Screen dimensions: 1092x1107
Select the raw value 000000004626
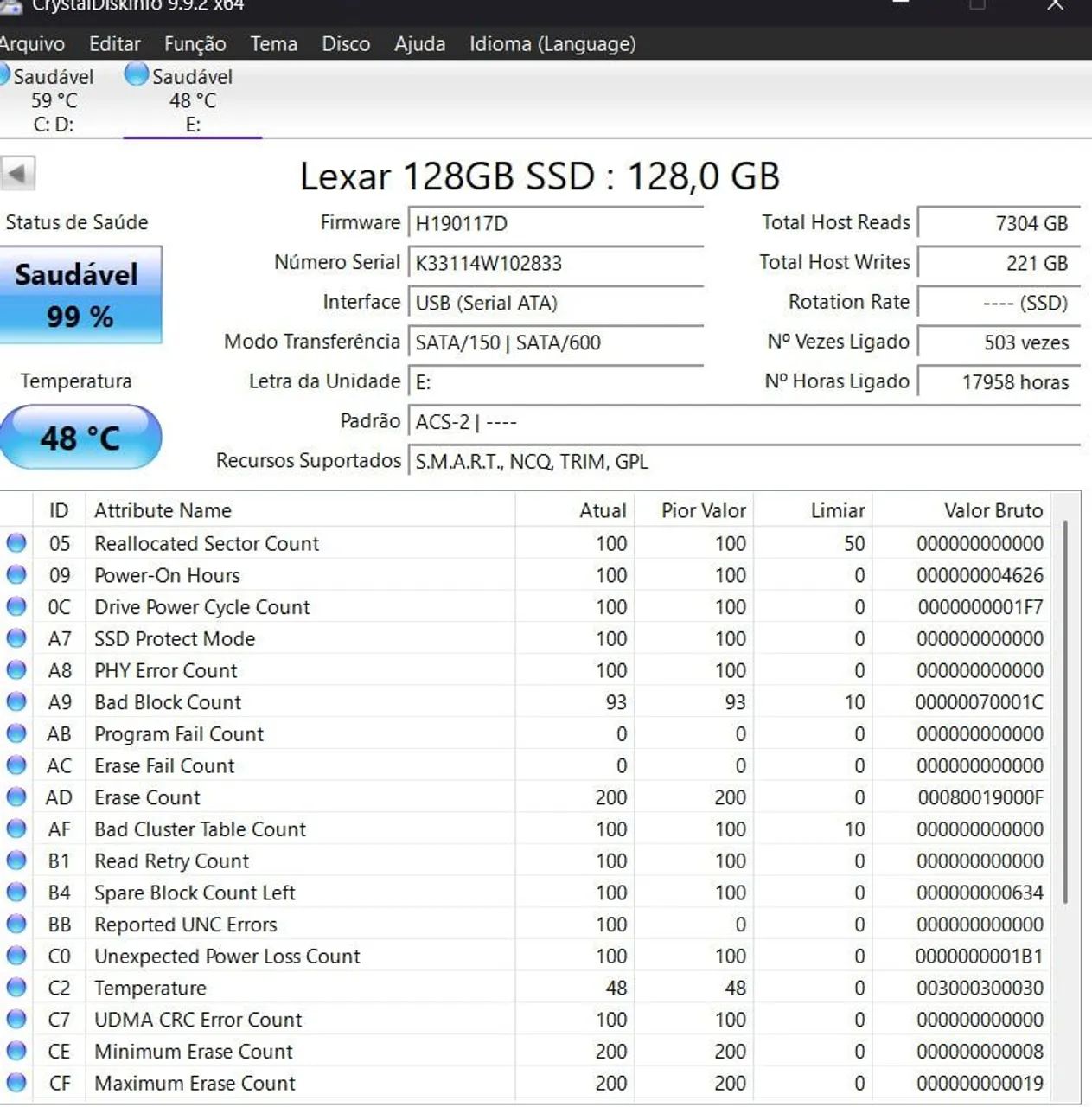tap(980, 575)
